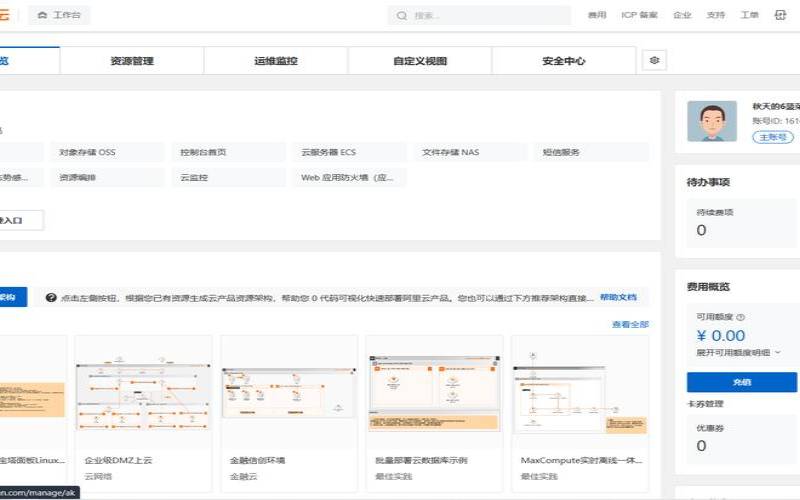The image size is (800, 500).
Task: Open the 费用 menu in top bar
Action: [x=597, y=15]
